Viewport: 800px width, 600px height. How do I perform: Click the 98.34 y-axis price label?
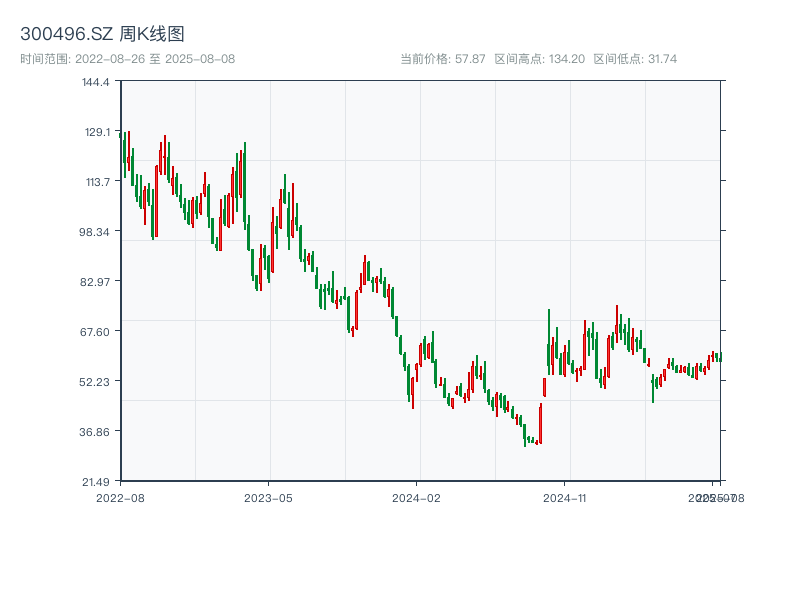[x=96, y=231]
